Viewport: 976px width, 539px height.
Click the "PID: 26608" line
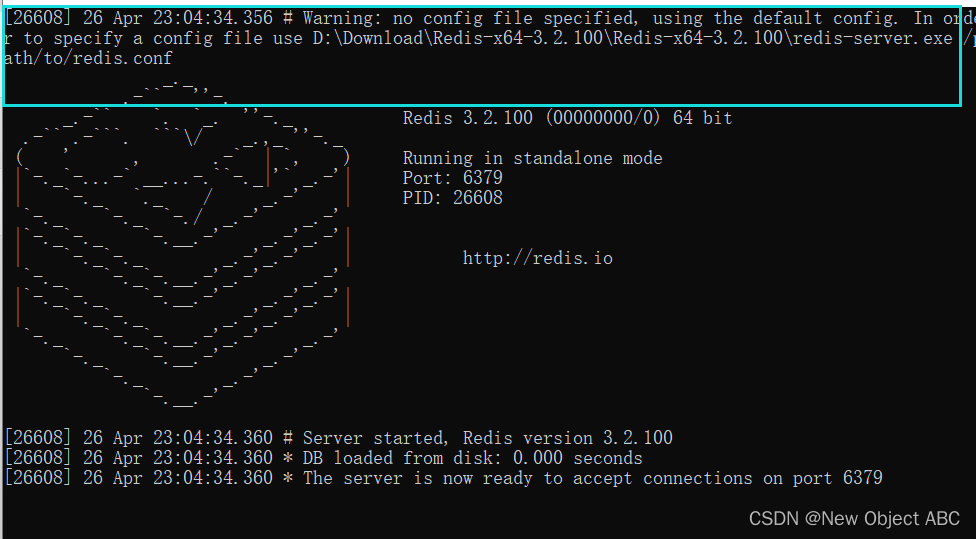453,198
